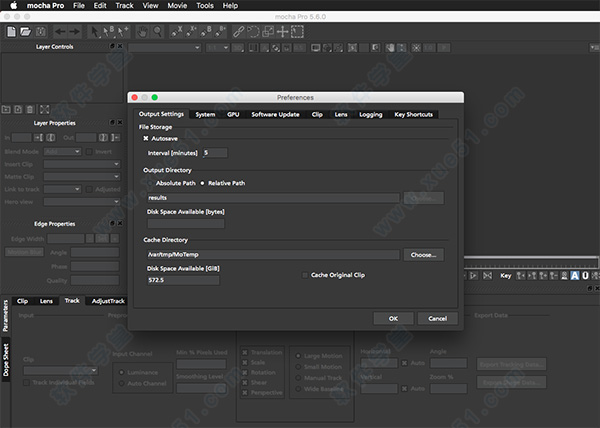The image size is (600, 428).
Task: Select the Absolute Path radio button
Action: 151,183
